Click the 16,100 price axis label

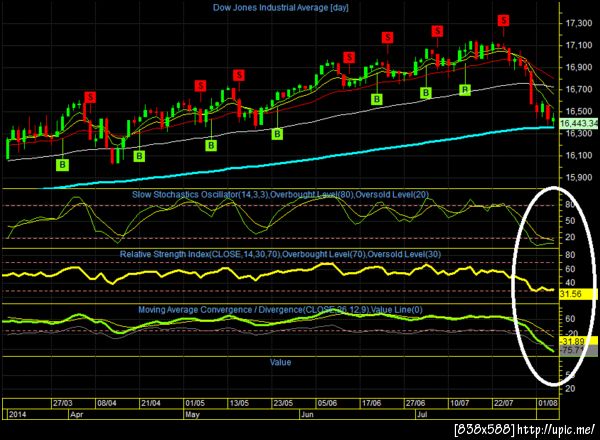579,155
